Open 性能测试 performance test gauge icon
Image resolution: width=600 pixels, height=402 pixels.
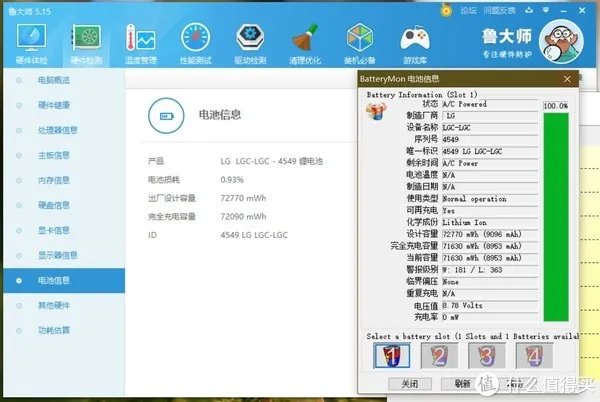pyautogui.click(x=196, y=44)
